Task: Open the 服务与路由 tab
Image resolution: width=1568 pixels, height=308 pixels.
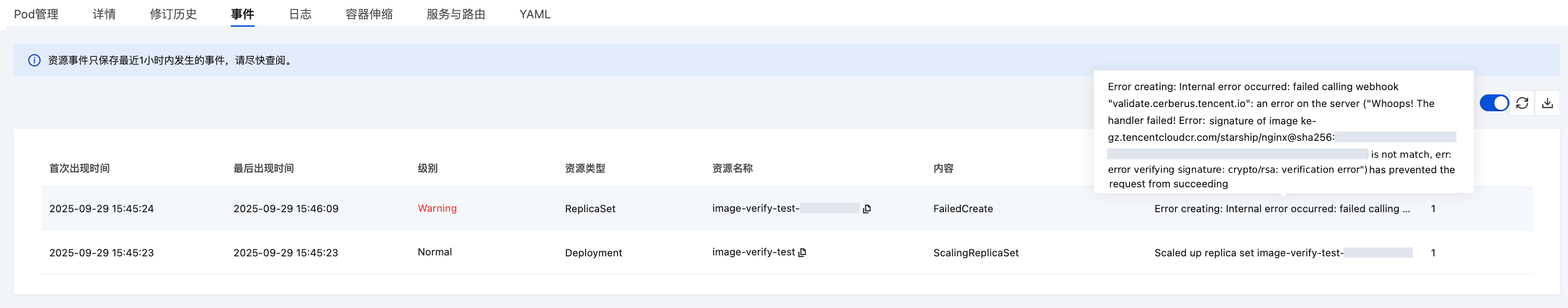Action: 455,14
